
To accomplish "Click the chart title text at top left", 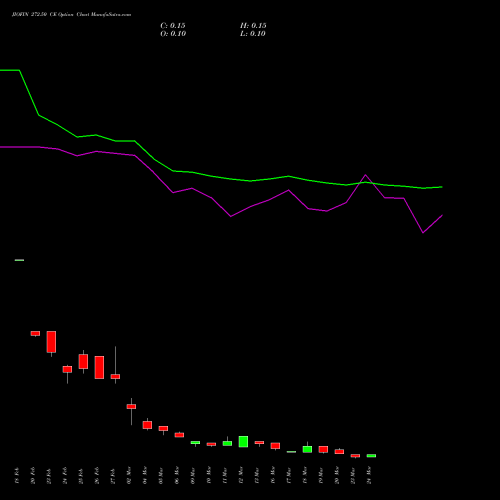I will (x=71, y=15).
